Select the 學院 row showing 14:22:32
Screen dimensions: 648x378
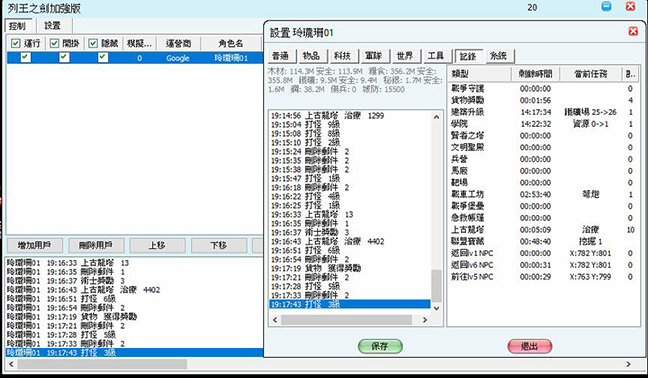543,124
